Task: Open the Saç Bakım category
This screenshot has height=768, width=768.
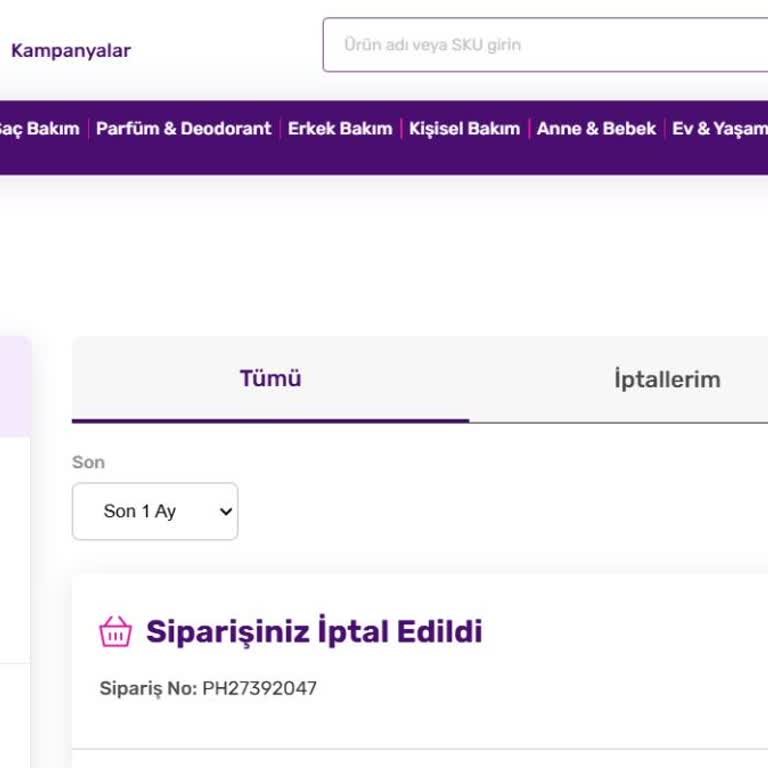Action: click(x=39, y=128)
